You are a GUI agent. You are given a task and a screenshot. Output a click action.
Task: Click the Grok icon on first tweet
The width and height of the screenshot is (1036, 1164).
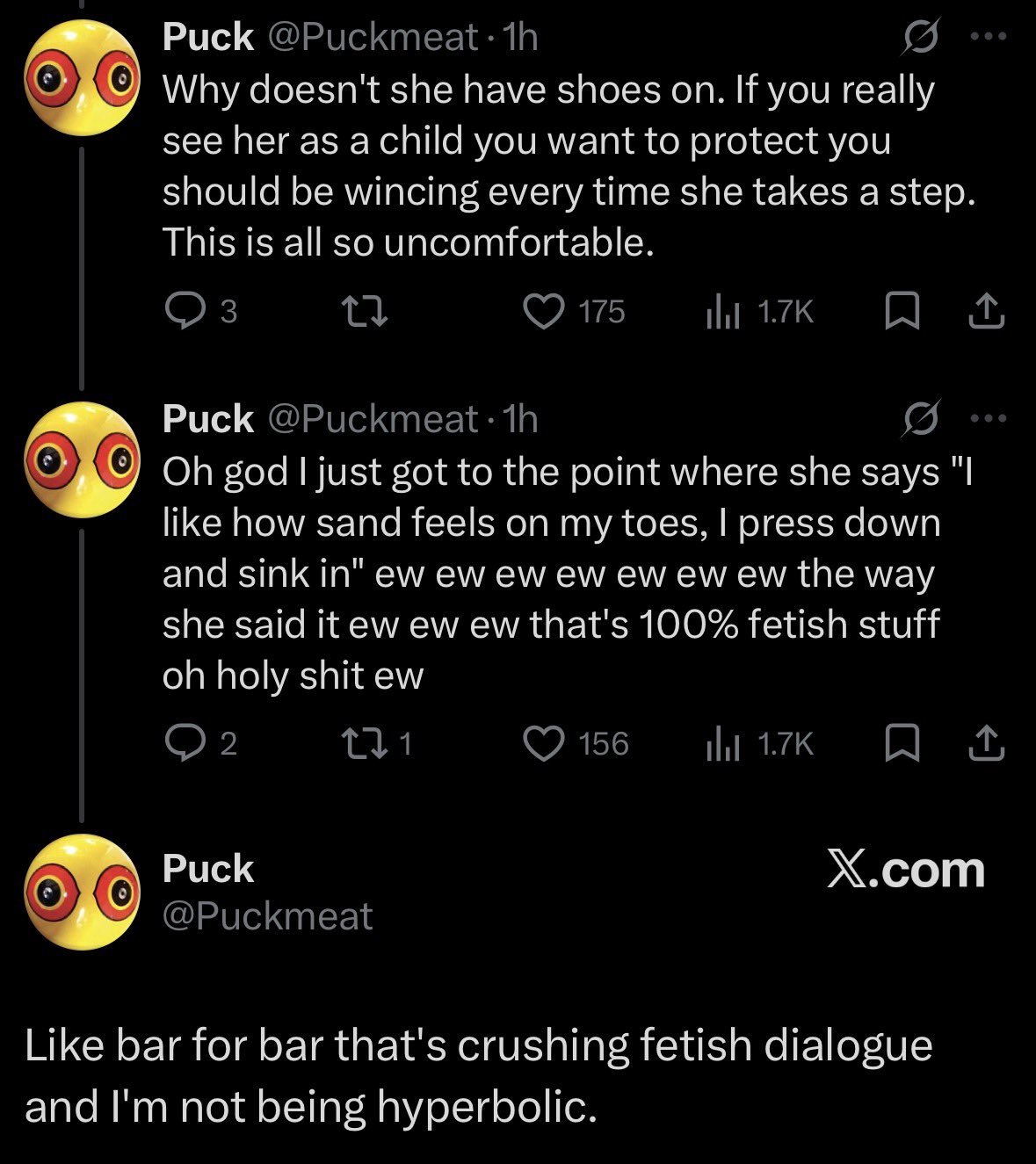pyautogui.click(x=920, y=39)
